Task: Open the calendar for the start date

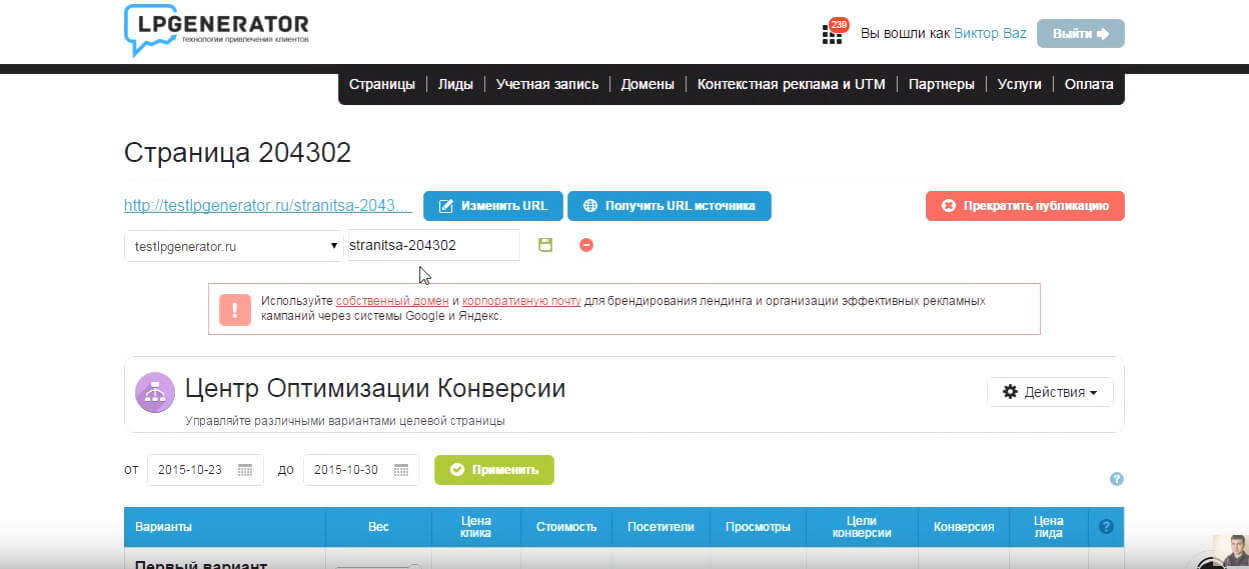Action: (x=244, y=470)
